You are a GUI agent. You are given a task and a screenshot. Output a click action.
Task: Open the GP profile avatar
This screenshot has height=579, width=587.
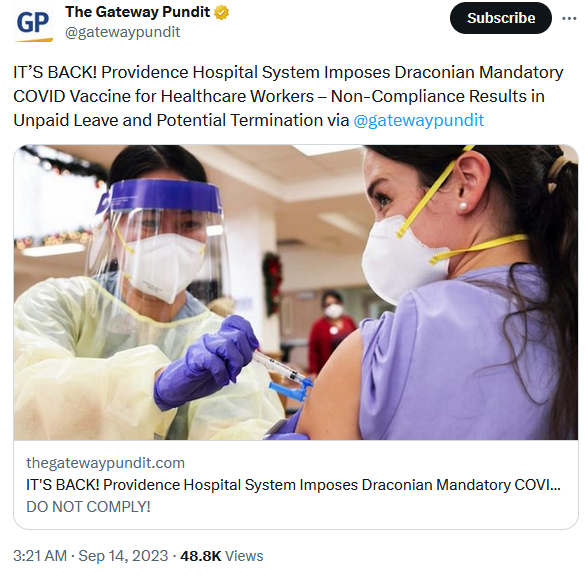(33, 23)
